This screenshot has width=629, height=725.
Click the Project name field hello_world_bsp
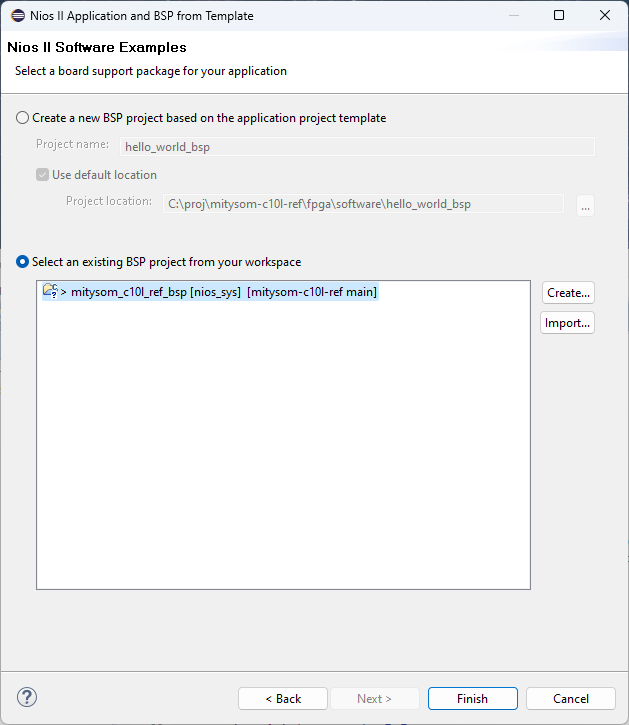357,147
